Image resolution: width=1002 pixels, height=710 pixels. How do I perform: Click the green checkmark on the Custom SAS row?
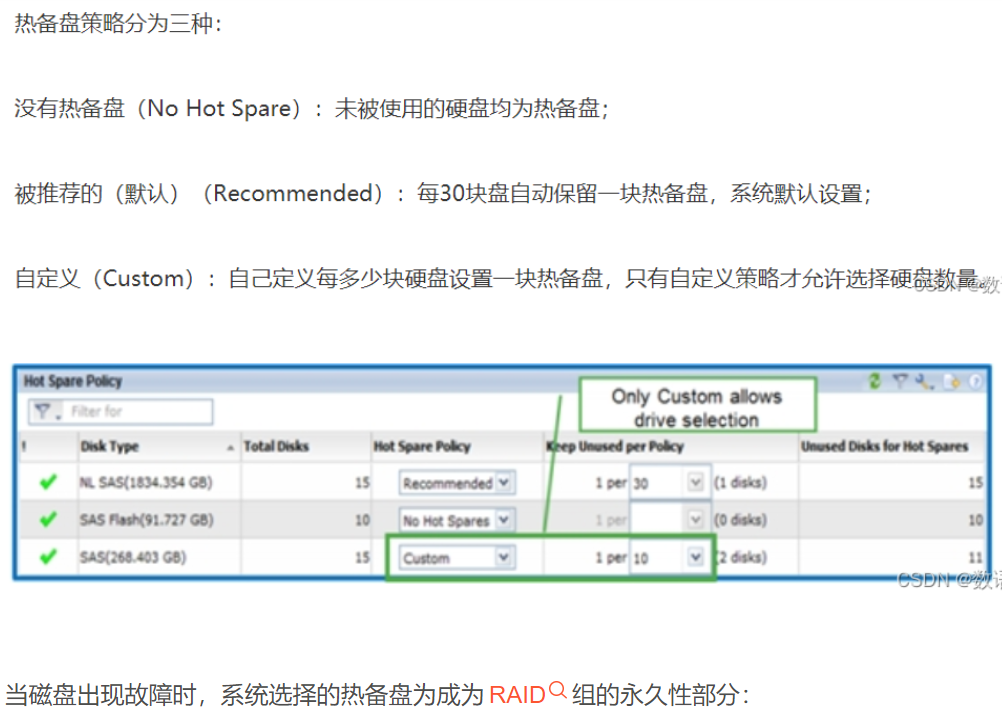(46, 557)
